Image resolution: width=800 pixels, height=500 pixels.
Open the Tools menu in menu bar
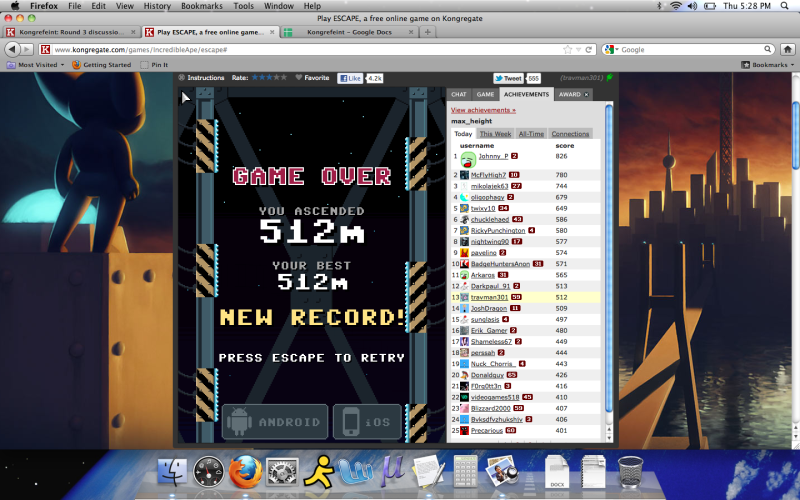click(243, 6)
